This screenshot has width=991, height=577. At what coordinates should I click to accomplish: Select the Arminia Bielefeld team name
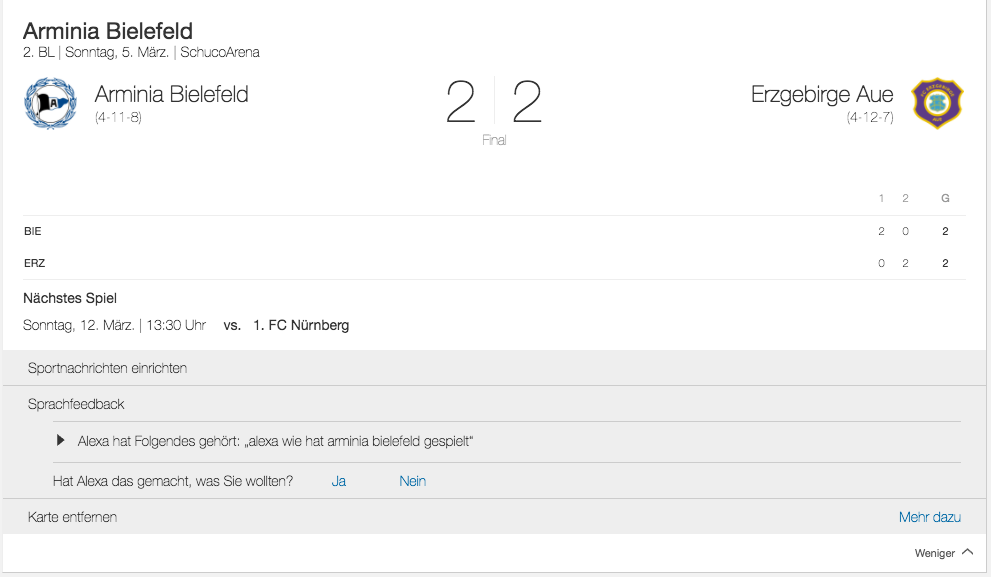(171, 94)
